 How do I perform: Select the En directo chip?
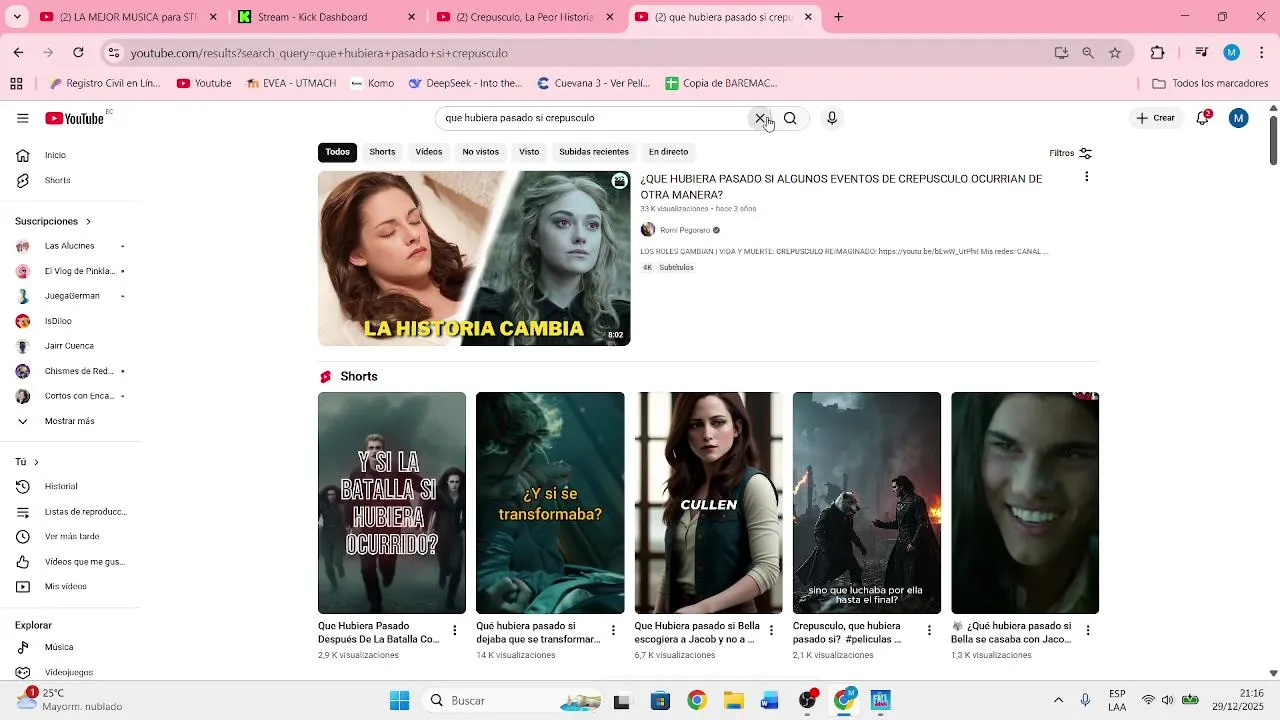pyautogui.click(x=668, y=152)
